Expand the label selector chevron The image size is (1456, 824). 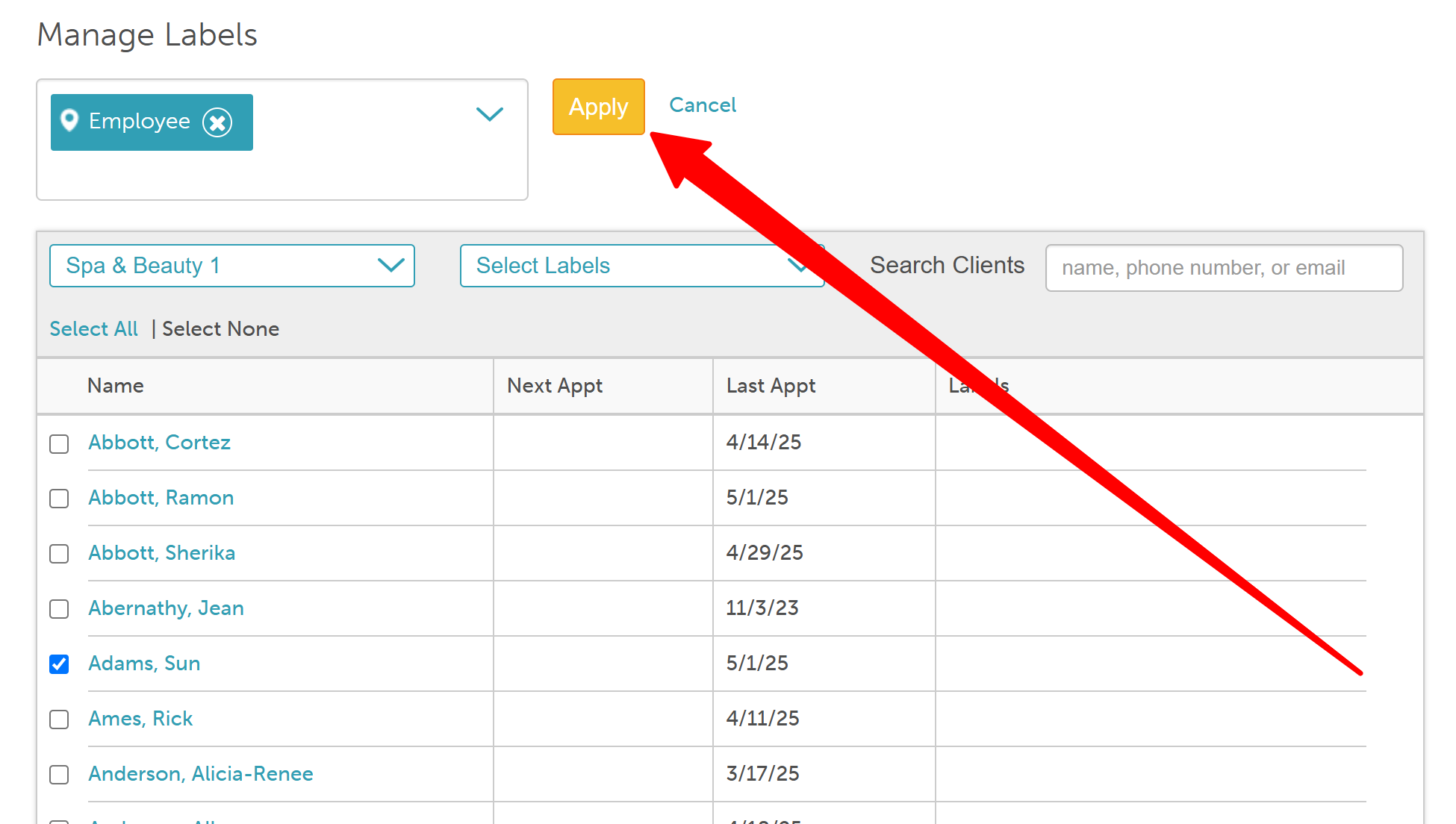(x=489, y=114)
